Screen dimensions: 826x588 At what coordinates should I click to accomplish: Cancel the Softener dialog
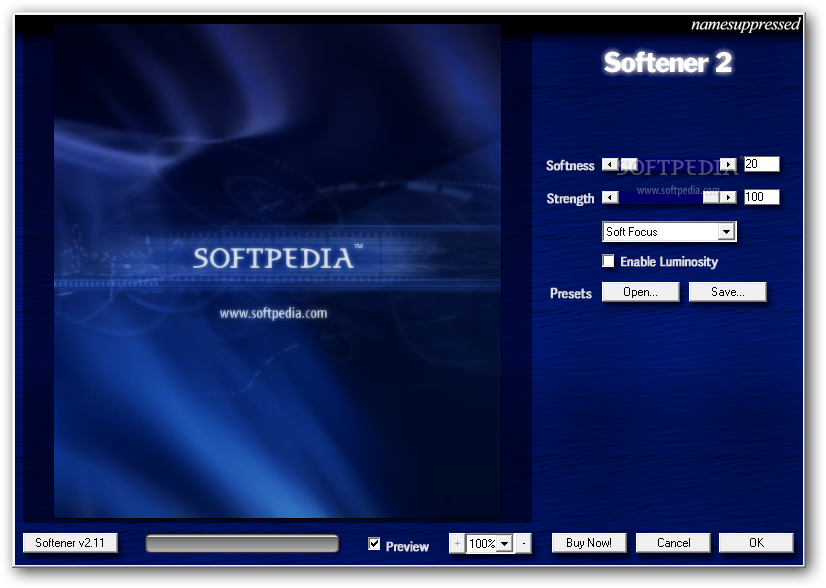pyautogui.click(x=673, y=543)
